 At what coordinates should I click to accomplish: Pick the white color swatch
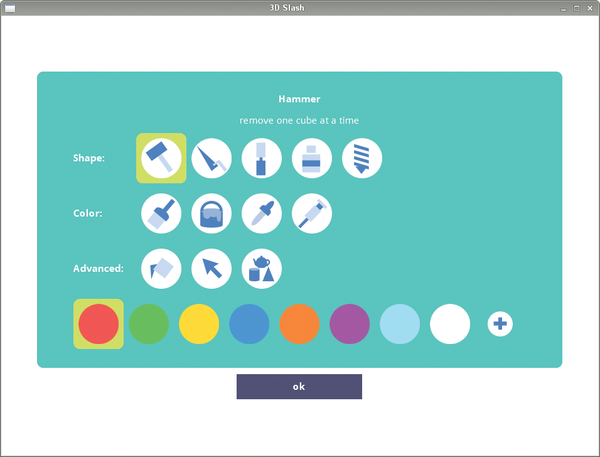click(450, 324)
